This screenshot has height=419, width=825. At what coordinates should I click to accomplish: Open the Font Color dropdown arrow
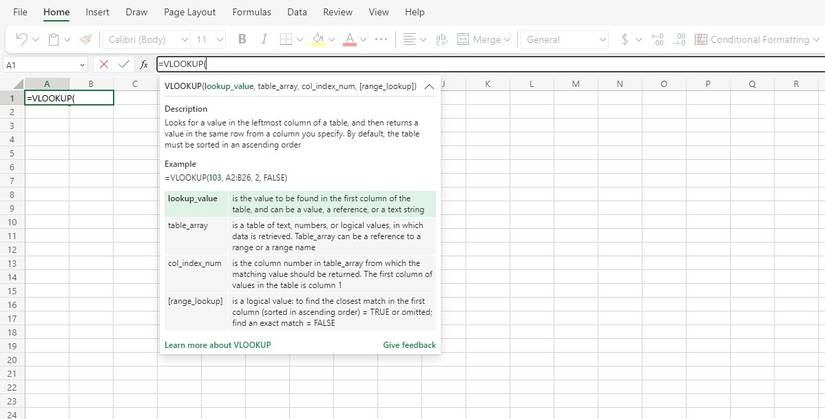363,39
